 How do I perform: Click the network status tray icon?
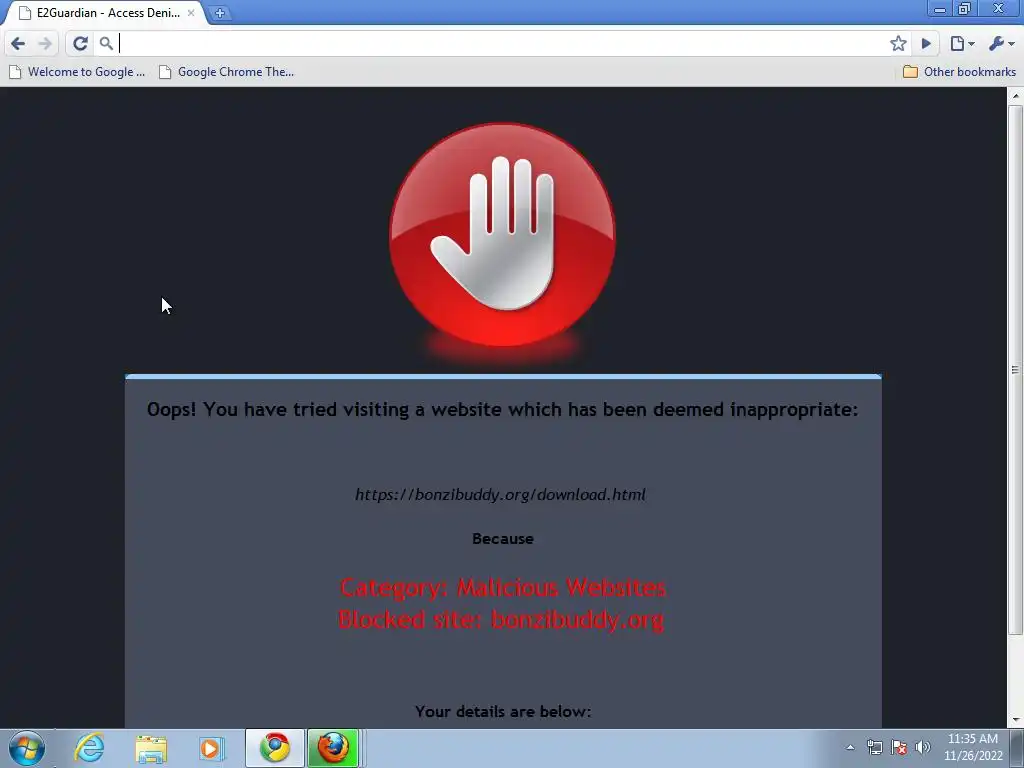click(874, 747)
